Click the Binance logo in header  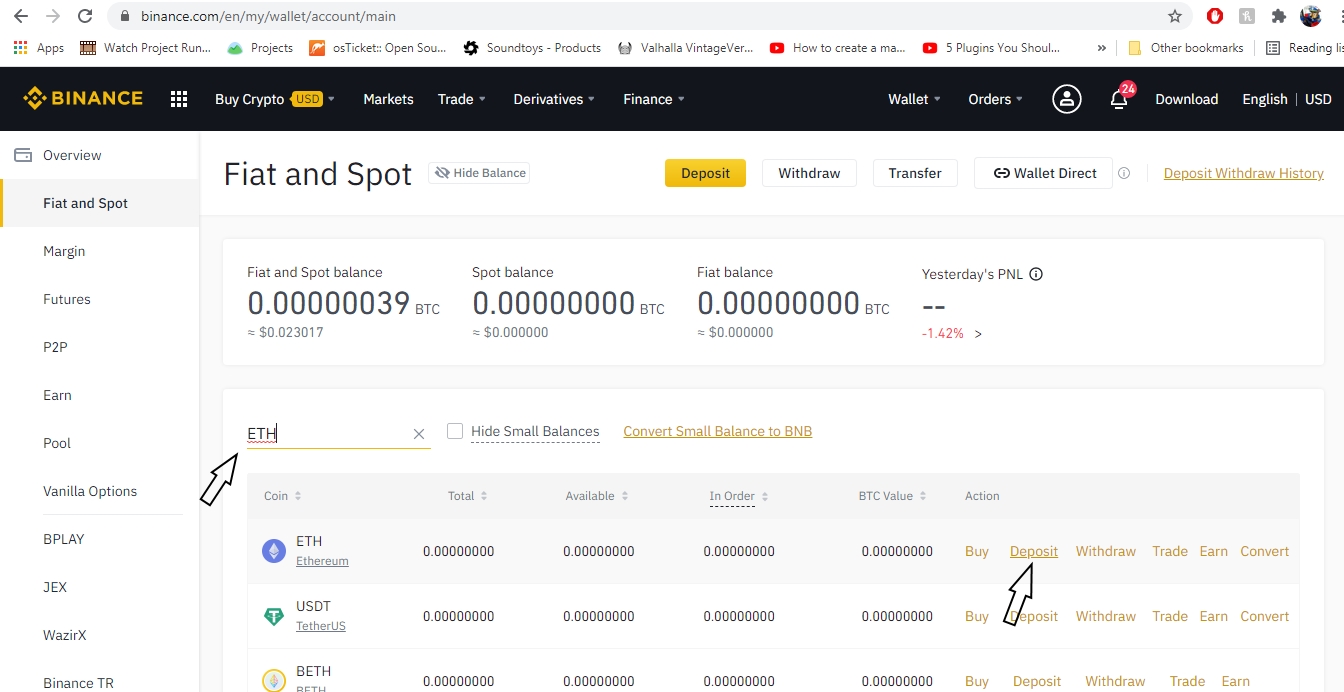(83, 98)
